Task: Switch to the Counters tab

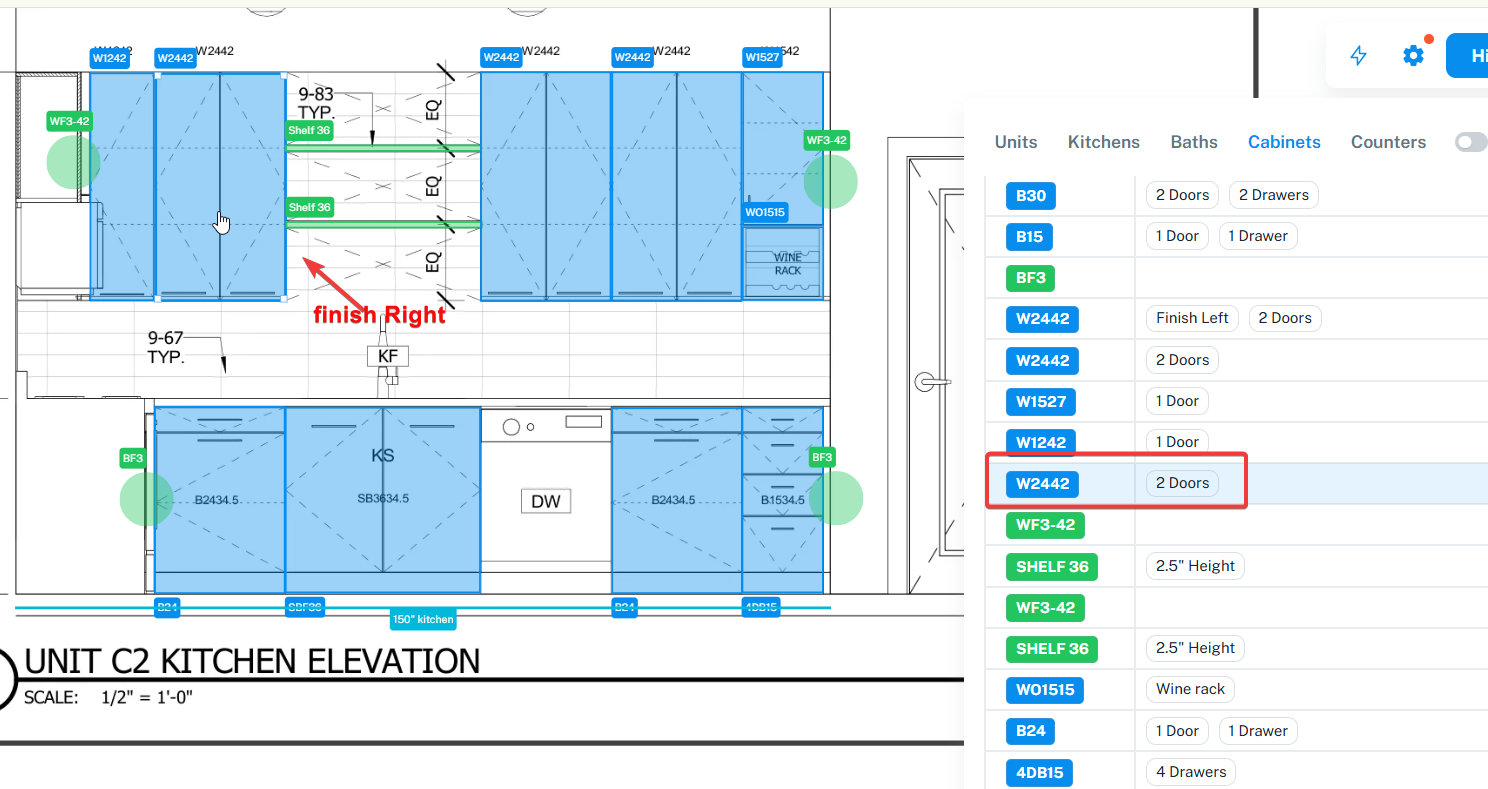Action: 1388,142
